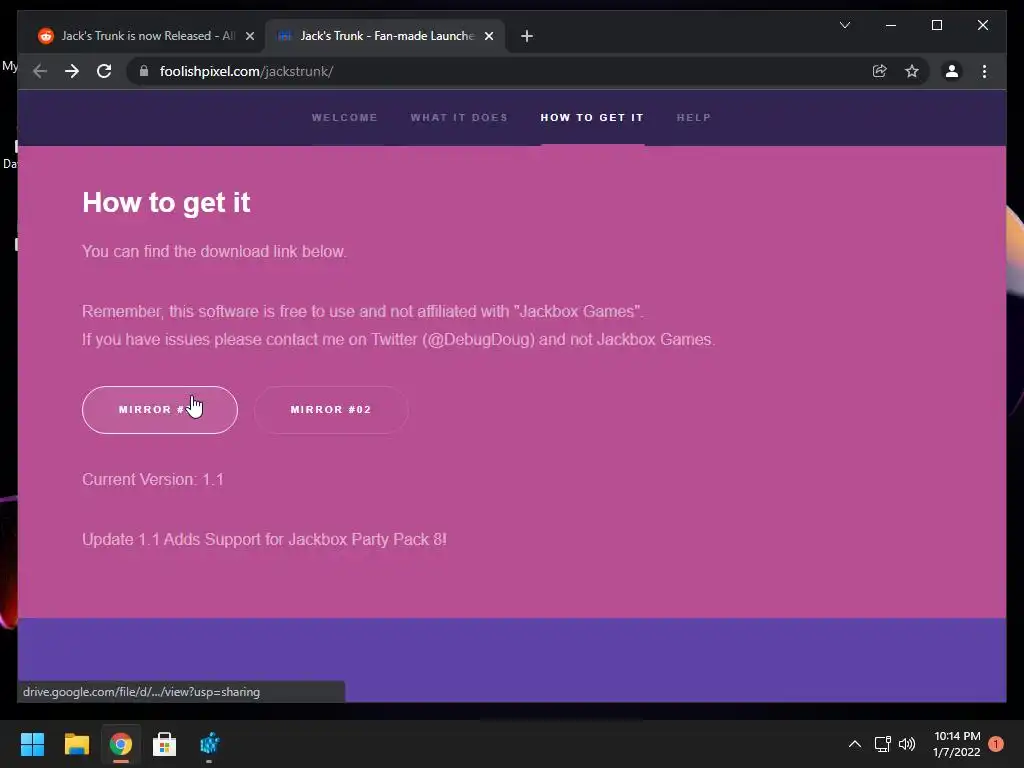Close the Reddit Jack's Trunk tab
Screen dimensions: 1024x768
click(x=249, y=36)
